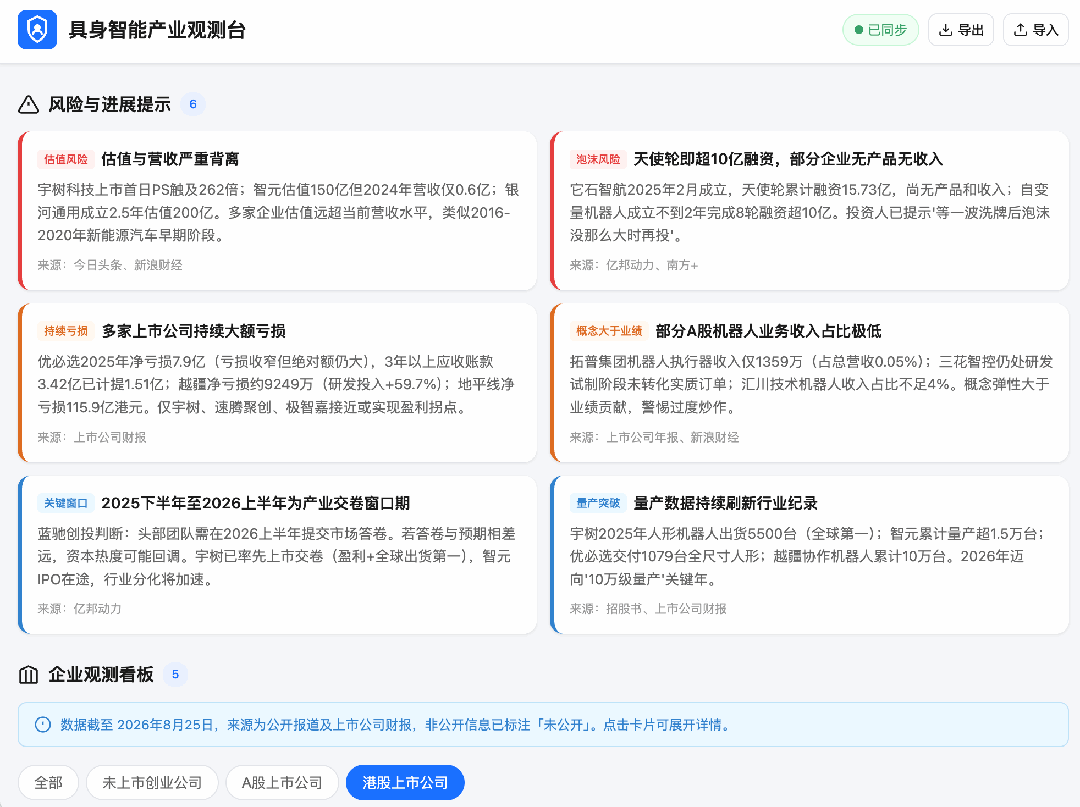Export data with the 导出 button
Screen dimensions: 1080x807
pyautogui.click(x=961, y=30)
